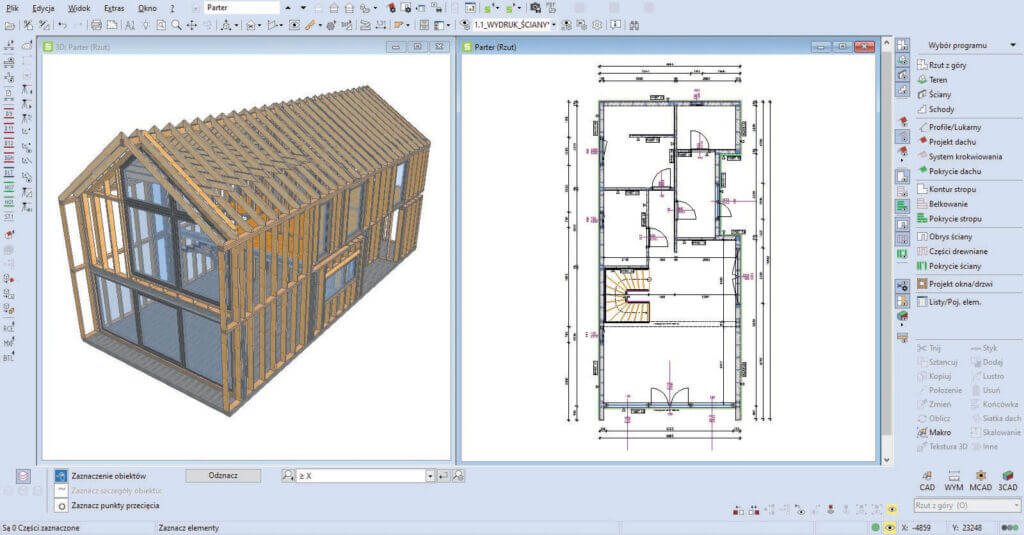Click the Makro command
This screenshot has width=1024, height=535.
pos(934,432)
